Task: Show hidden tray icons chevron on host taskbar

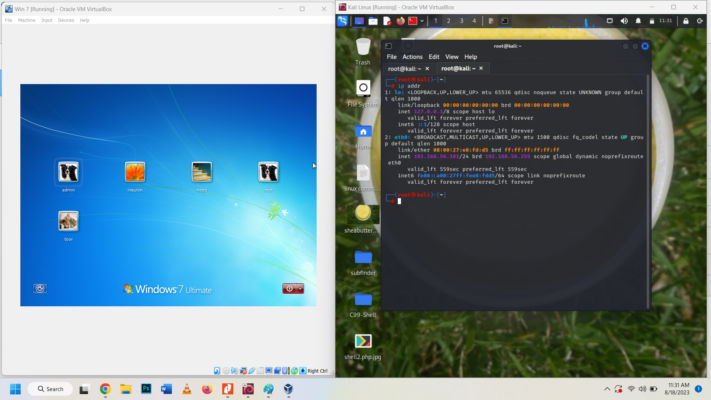Action: (607, 389)
